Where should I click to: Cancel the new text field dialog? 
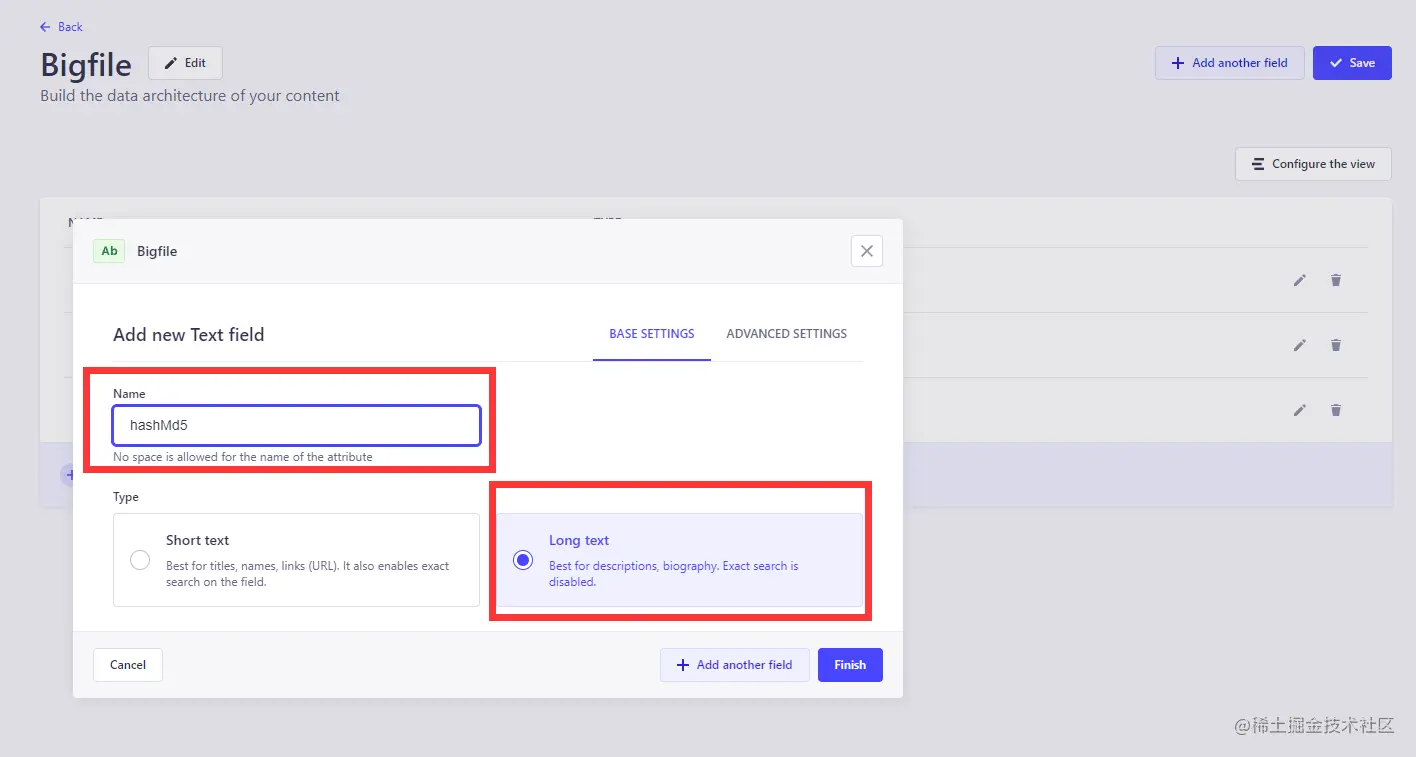[x=128, y=665]
